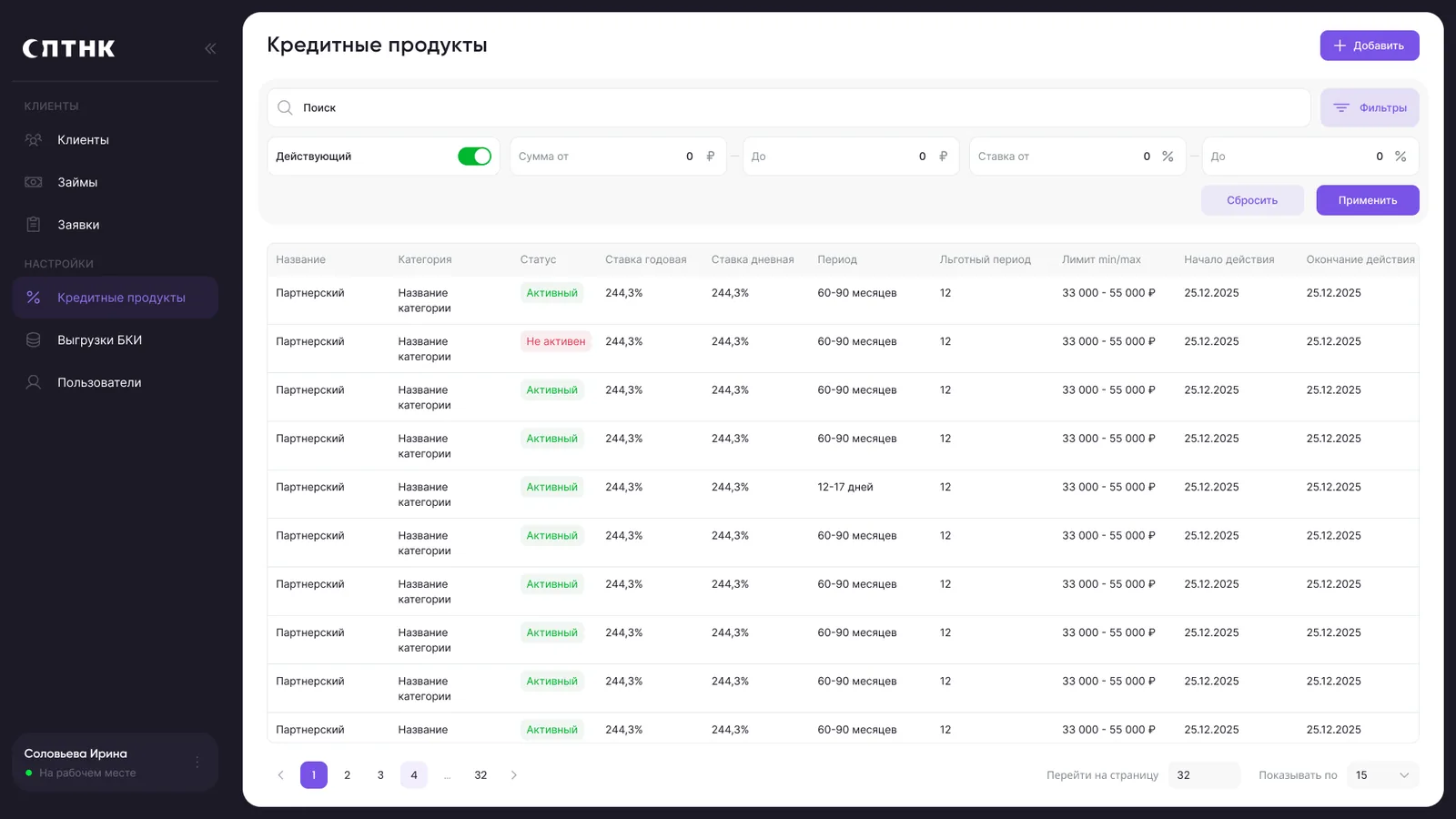
Task: Click Применить to apply filters
Action: tap(1368, 200)
